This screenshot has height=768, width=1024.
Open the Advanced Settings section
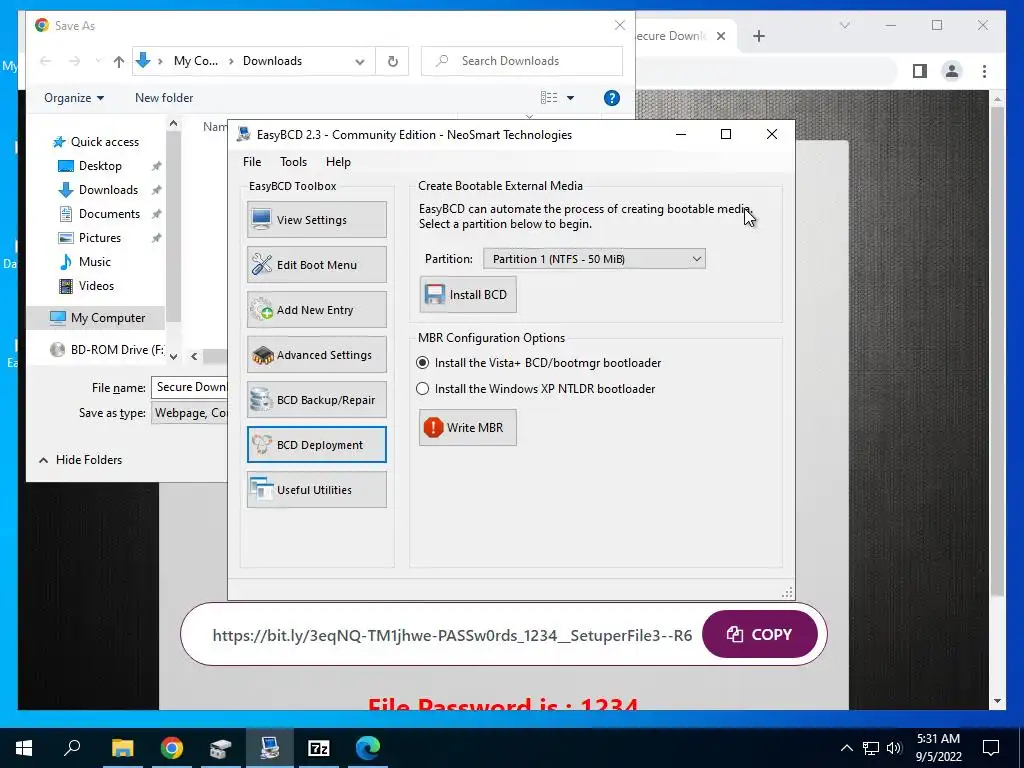point(317,355)
